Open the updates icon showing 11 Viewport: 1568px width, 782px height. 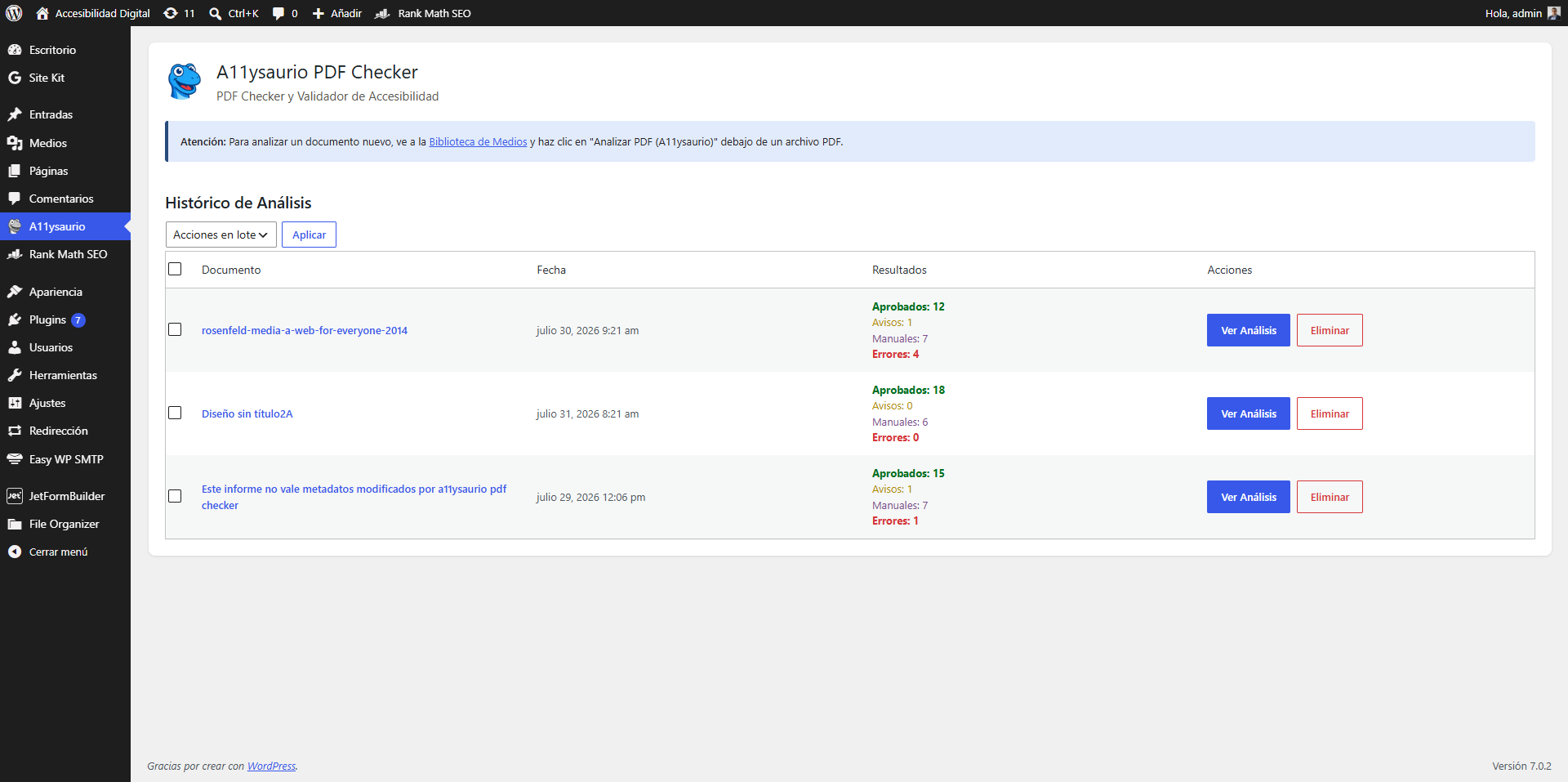(171, 13)
